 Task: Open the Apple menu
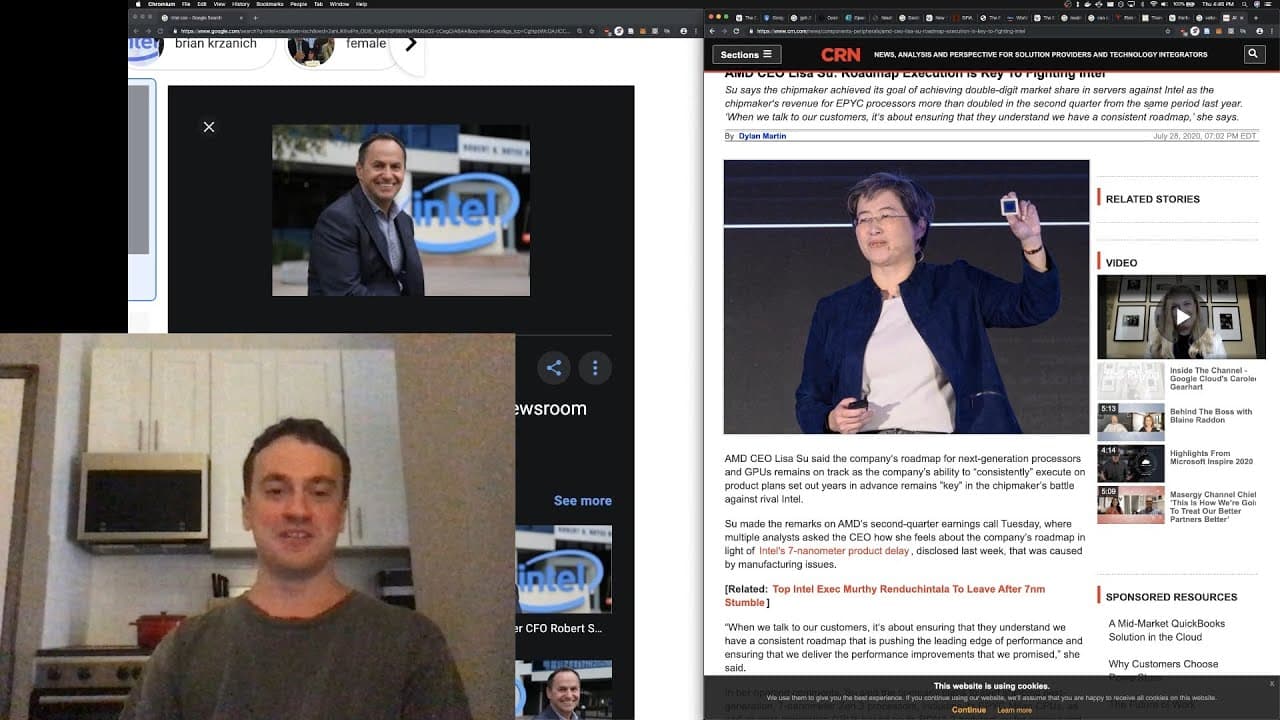tap(138, 4)
